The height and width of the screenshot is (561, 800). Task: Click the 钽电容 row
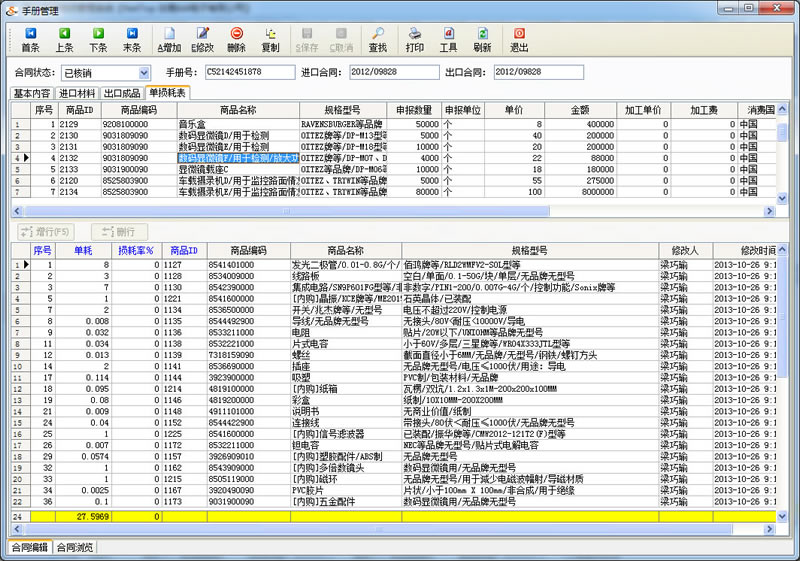393,445
